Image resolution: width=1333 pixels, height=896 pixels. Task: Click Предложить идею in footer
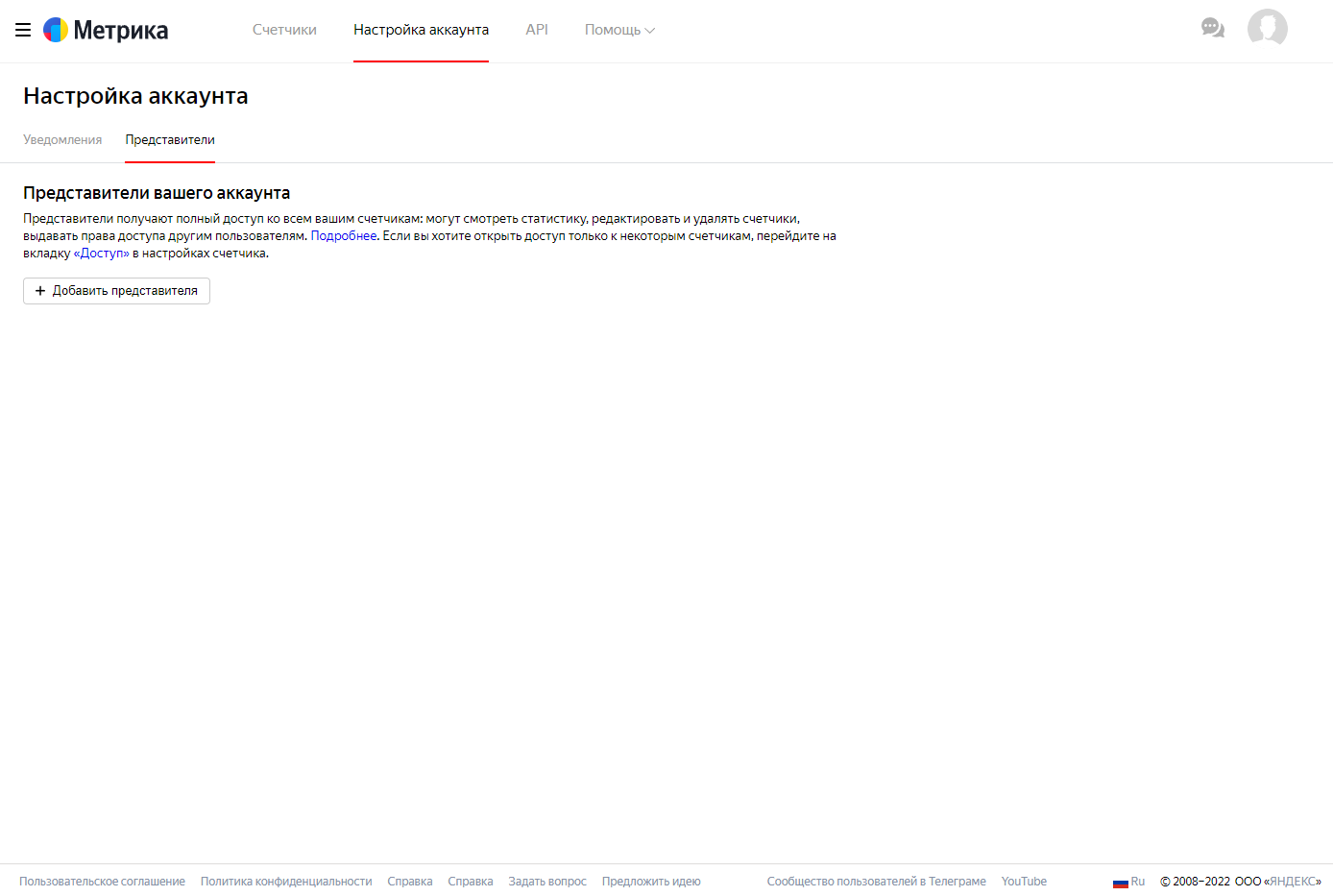(651, 882)
